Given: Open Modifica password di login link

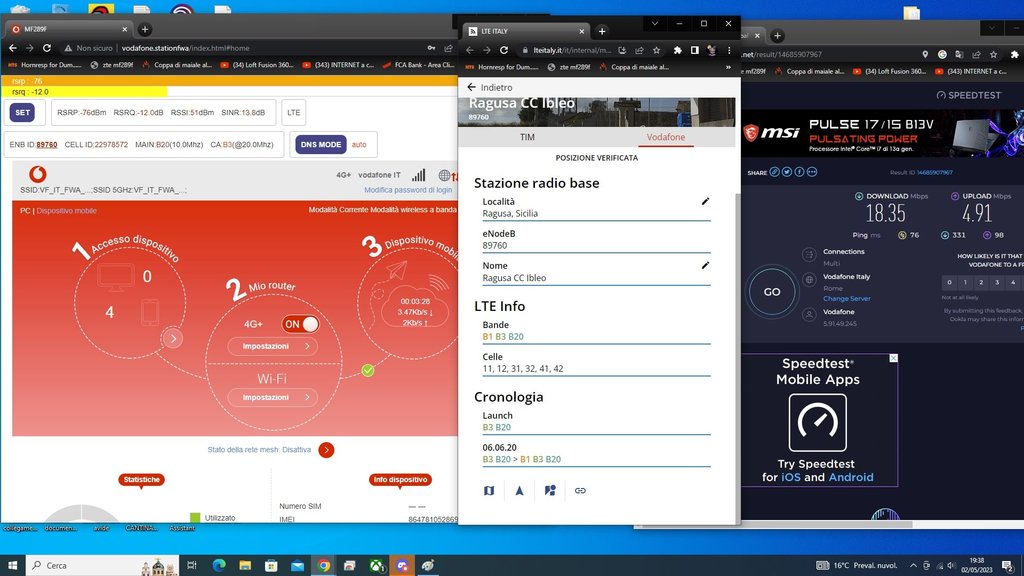Looking at the screenshot, I should pyautogui.click(x=408, y=190).
